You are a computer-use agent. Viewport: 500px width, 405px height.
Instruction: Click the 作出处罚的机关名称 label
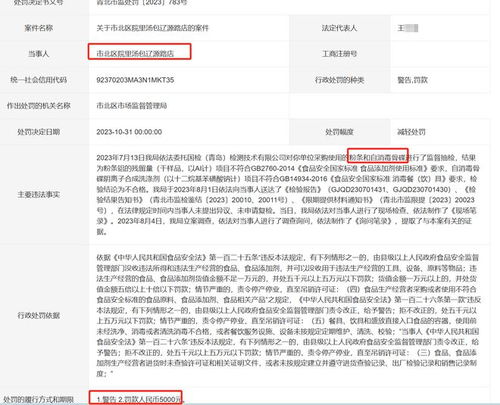click(38, 106)
